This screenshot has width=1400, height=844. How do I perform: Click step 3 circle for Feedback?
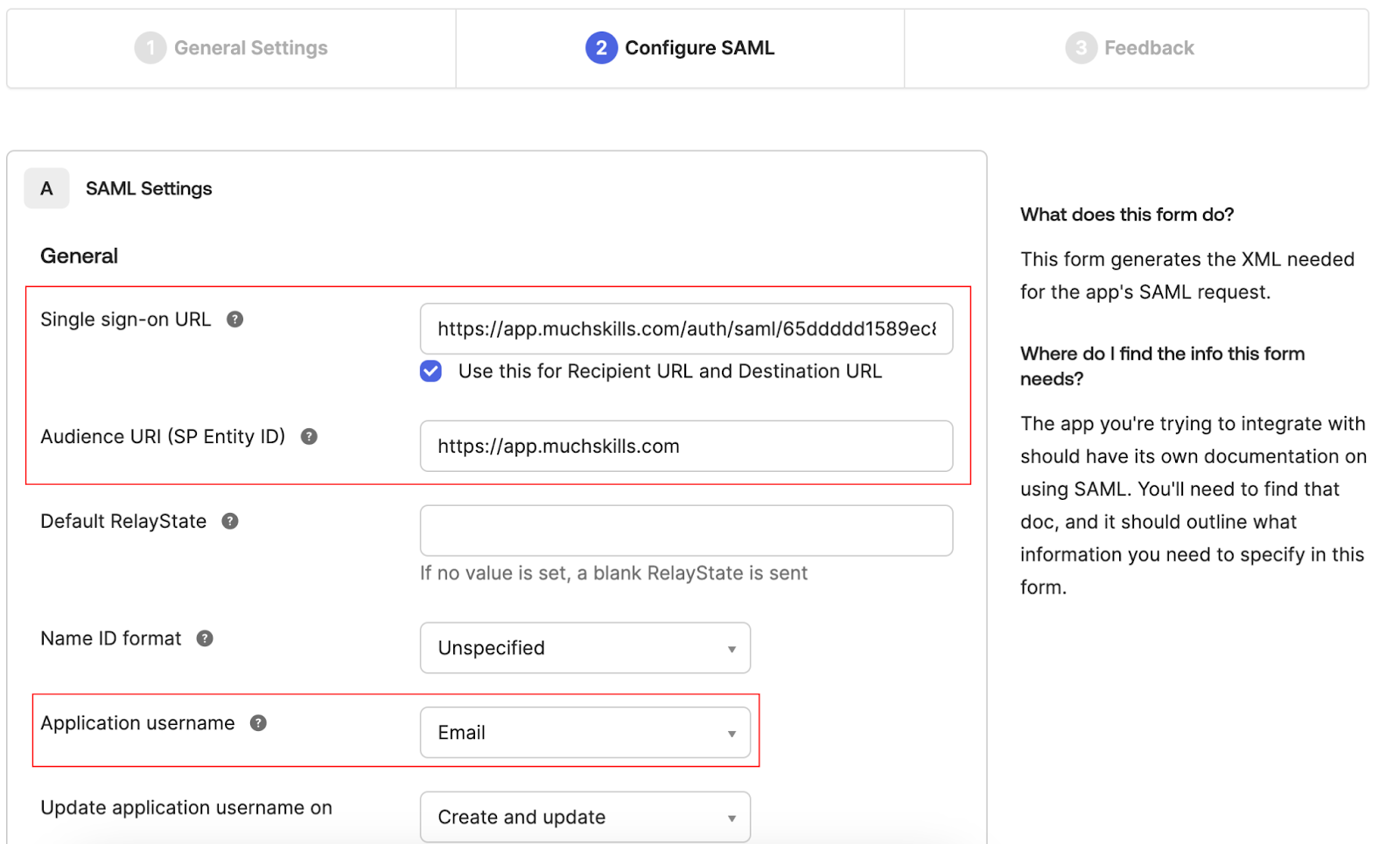coord(1081,48)
